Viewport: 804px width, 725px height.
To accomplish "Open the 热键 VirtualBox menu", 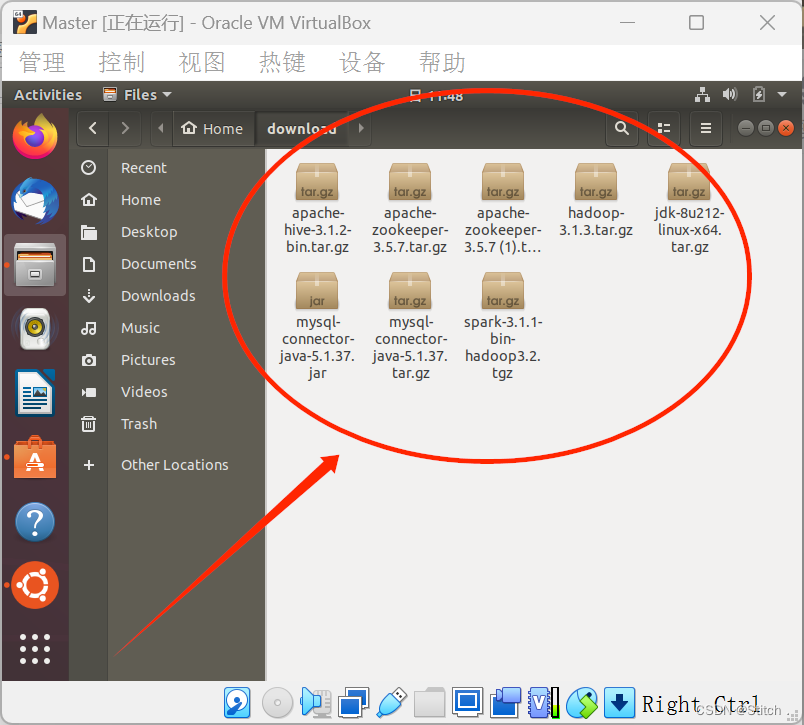I will pos(282,63).
